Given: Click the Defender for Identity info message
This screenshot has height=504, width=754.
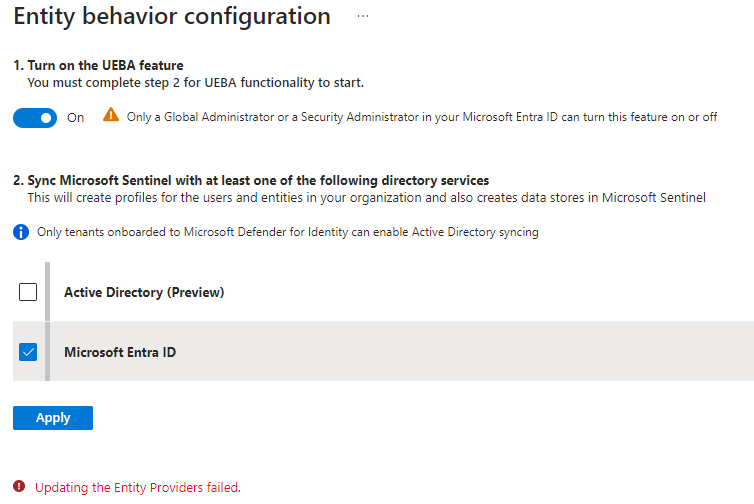Looking at the screenshot, I should point(288,232).
